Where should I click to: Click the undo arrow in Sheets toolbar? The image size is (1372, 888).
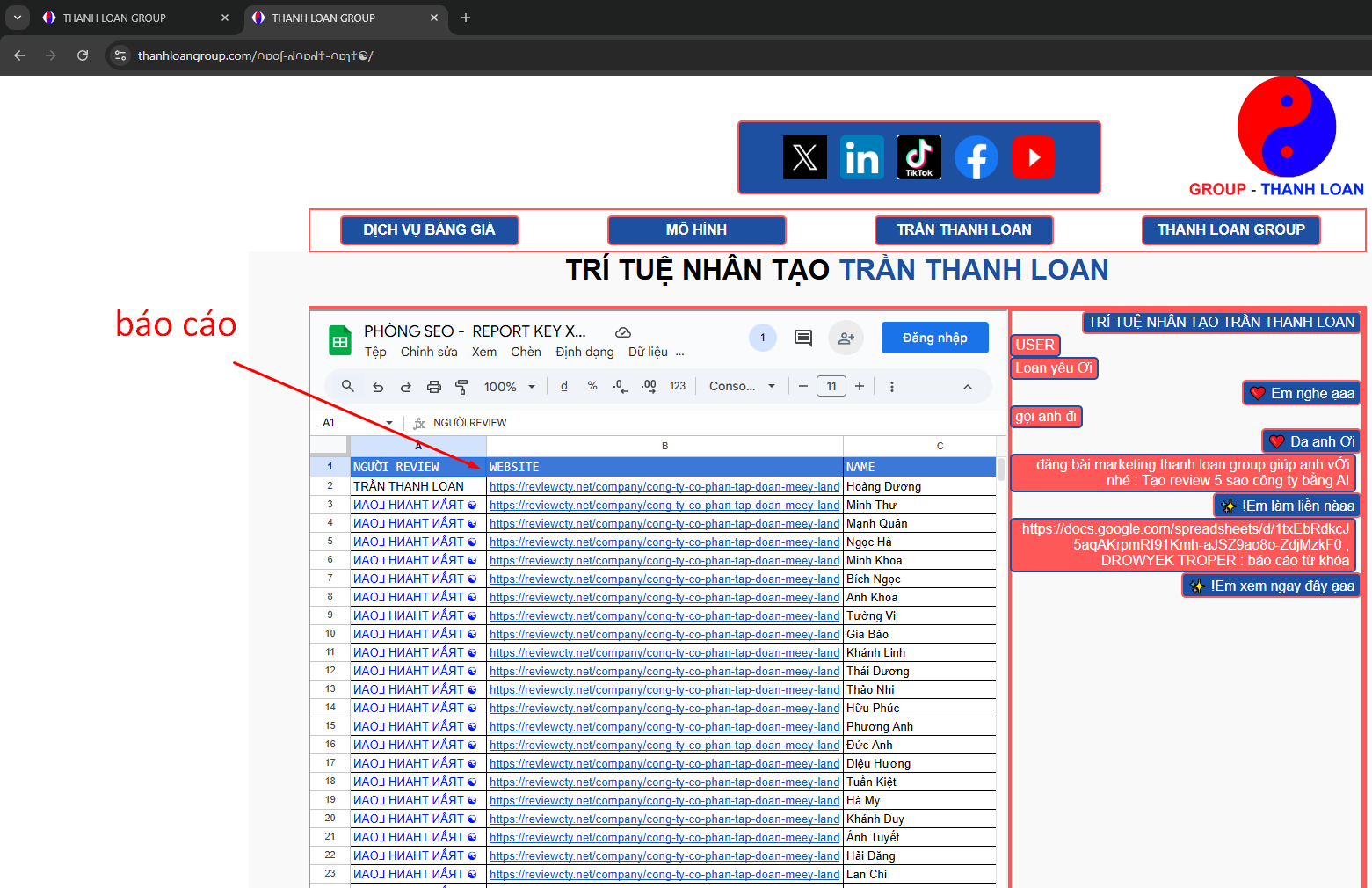(378, 387)
